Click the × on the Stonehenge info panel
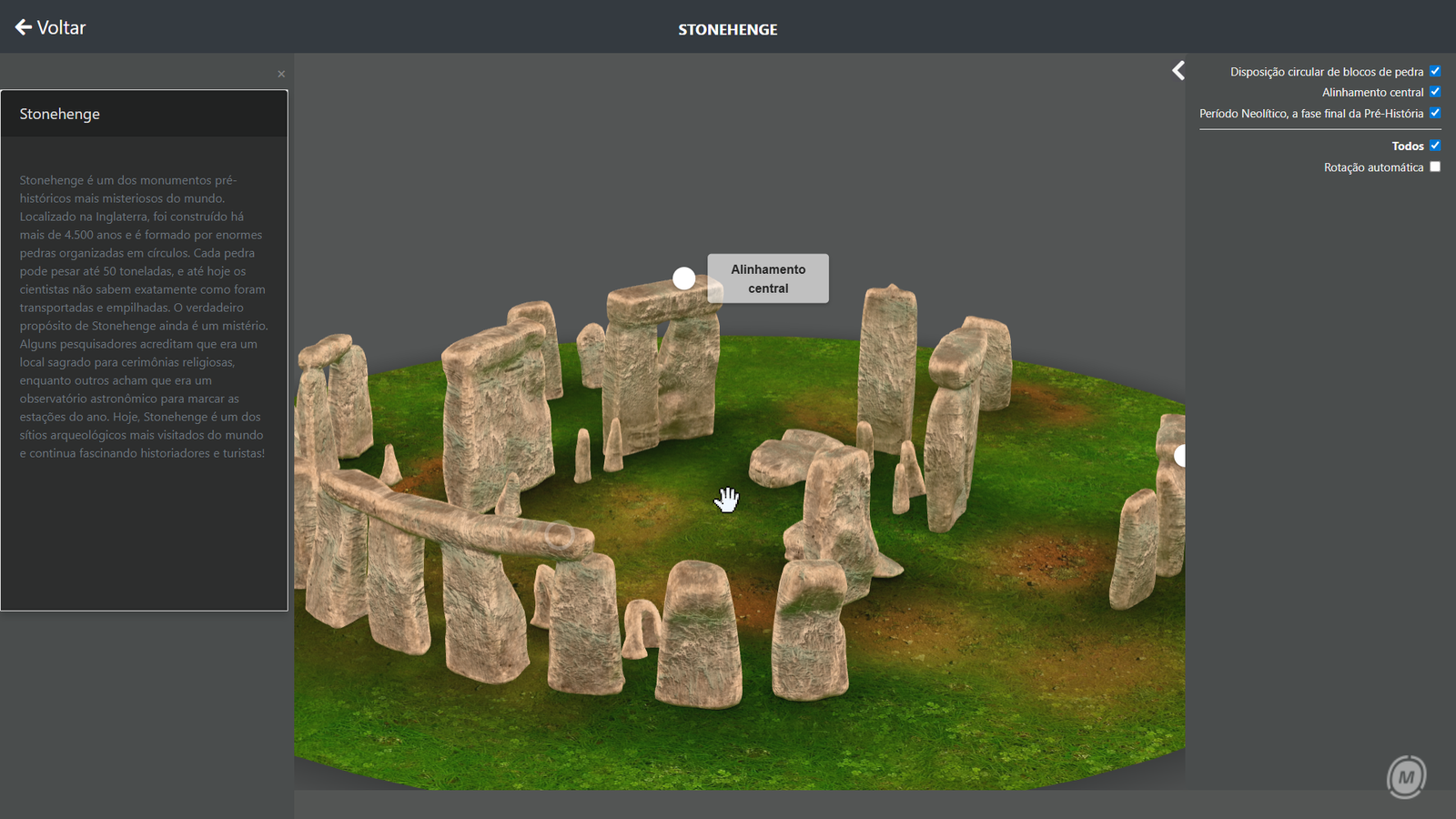 [x=281, y=74]
